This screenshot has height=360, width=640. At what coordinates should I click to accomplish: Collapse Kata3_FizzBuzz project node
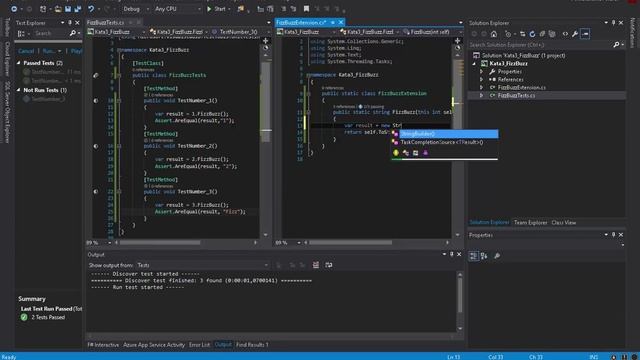474,64
